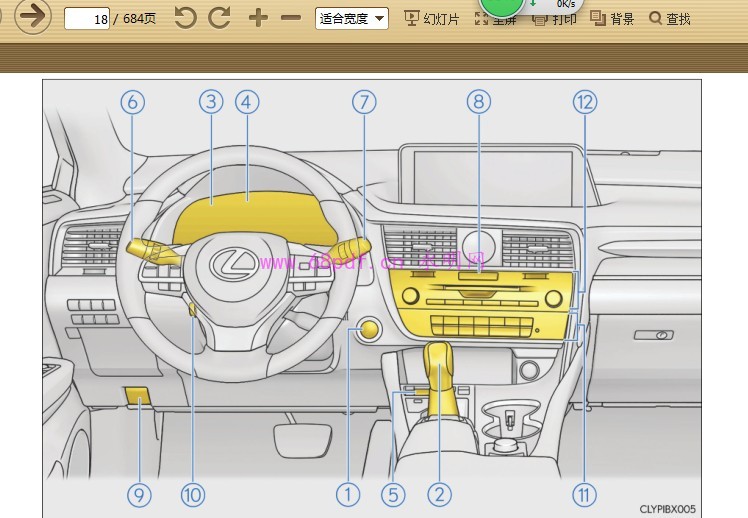
Task: Click callout number 2 in diagram
Action: click(x=439, y=494)
